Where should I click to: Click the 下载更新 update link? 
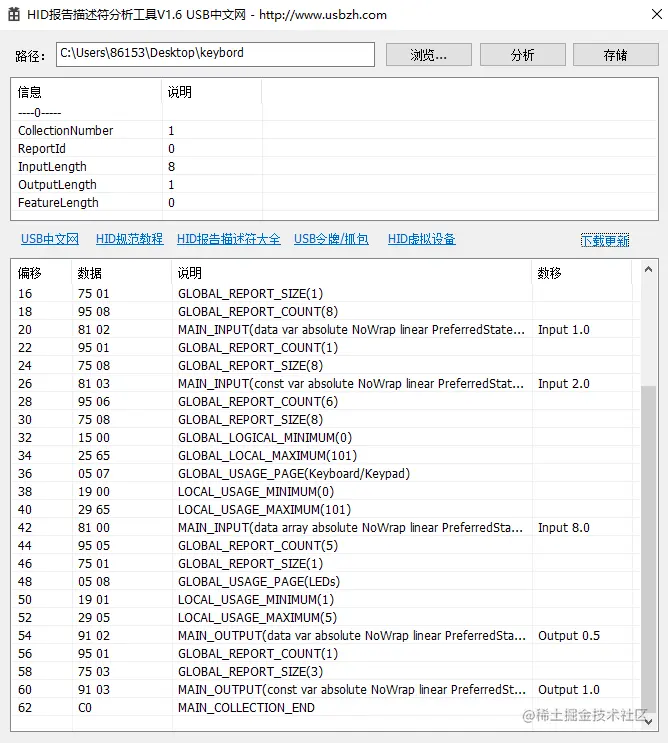605,240
